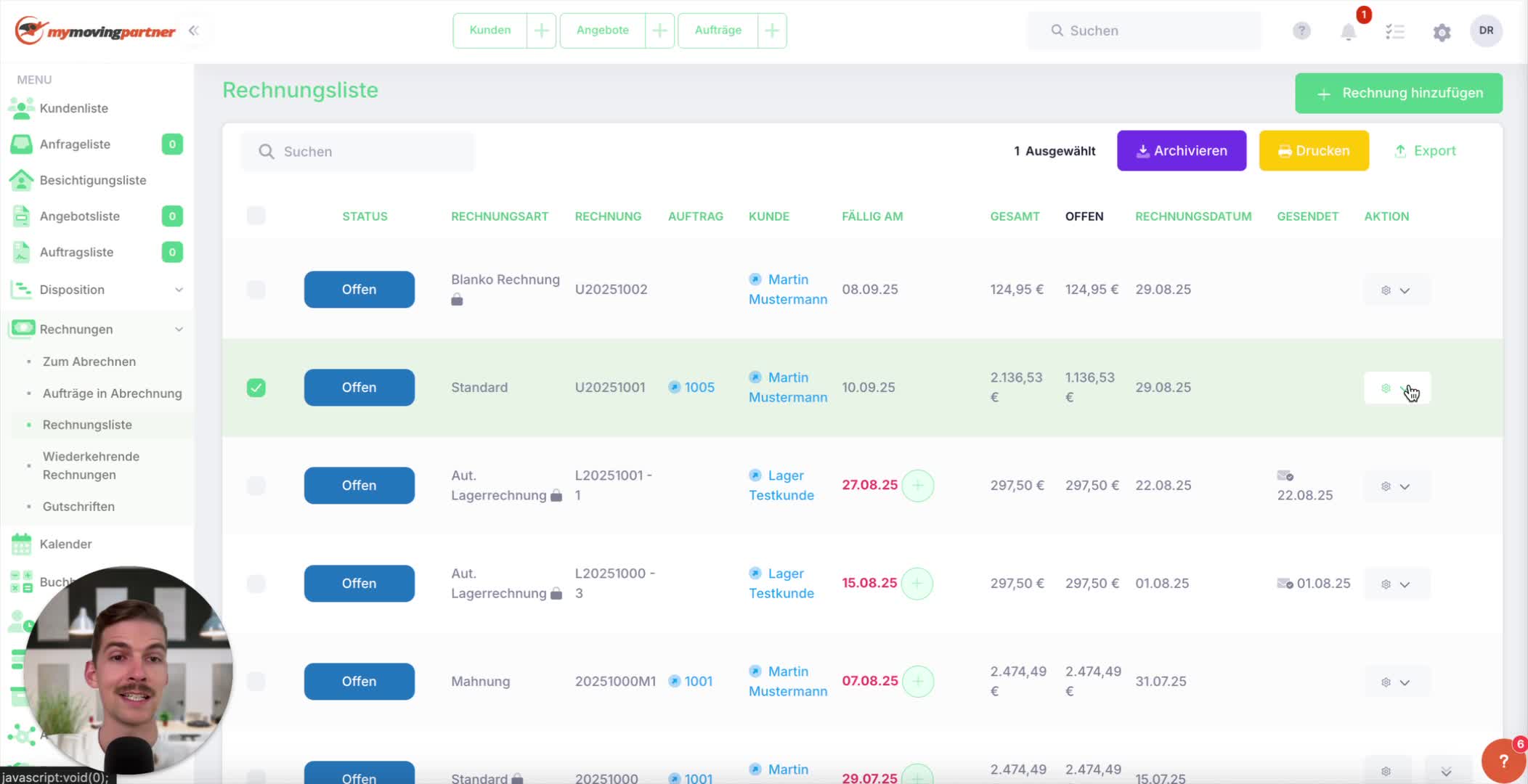Click the sent-mail icon beside 01.08.25
The width and height of the screenshot is (1528, 784).
pyautogui.click(x=1285, y=584)
